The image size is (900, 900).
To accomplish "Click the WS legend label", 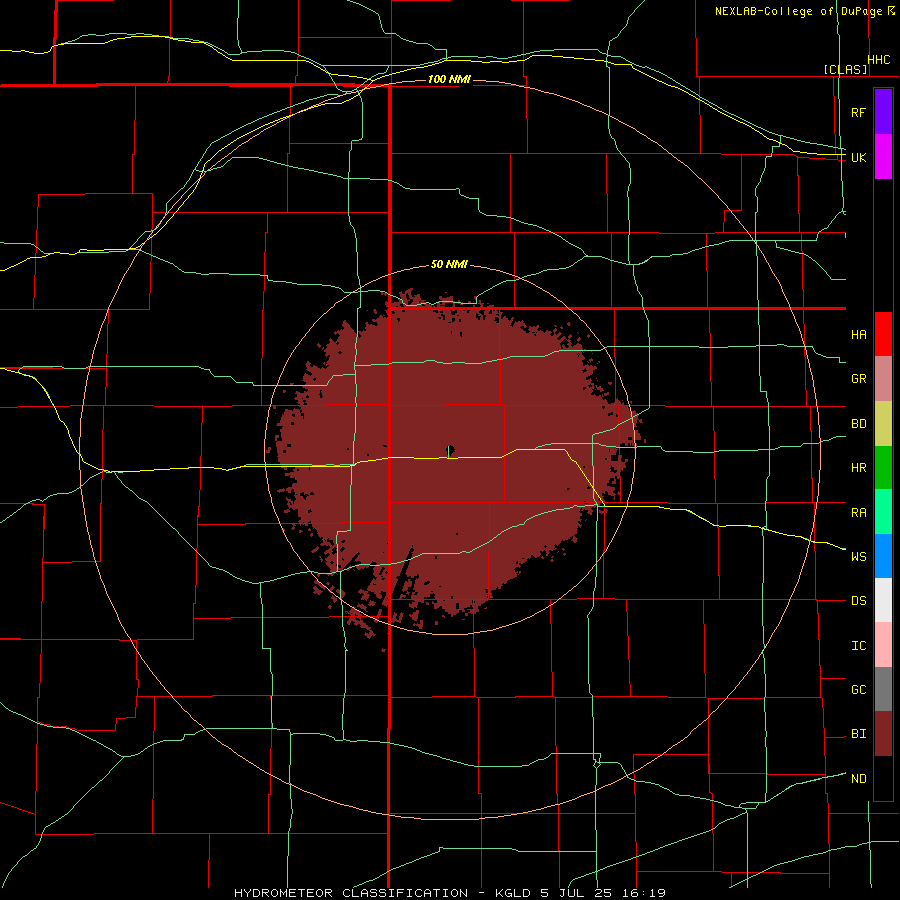I will tap(858, 556).
